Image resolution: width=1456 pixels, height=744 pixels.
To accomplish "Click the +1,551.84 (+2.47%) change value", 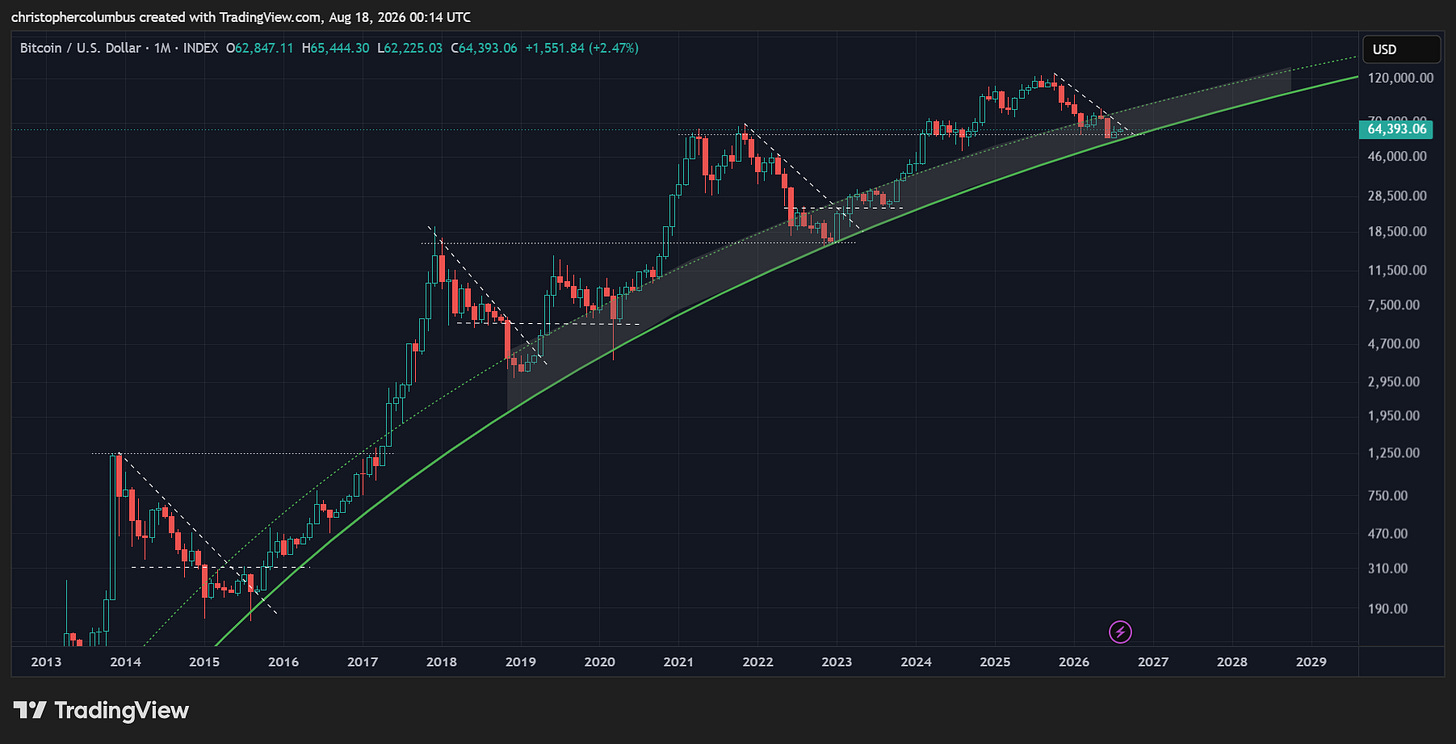I will tap(581, 48).
